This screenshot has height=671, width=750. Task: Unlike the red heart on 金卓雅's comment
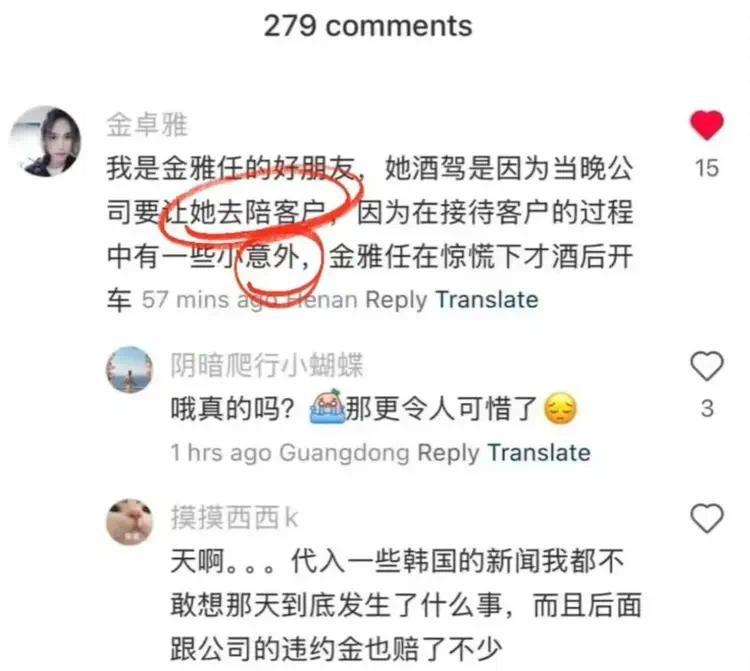point(706,125)
